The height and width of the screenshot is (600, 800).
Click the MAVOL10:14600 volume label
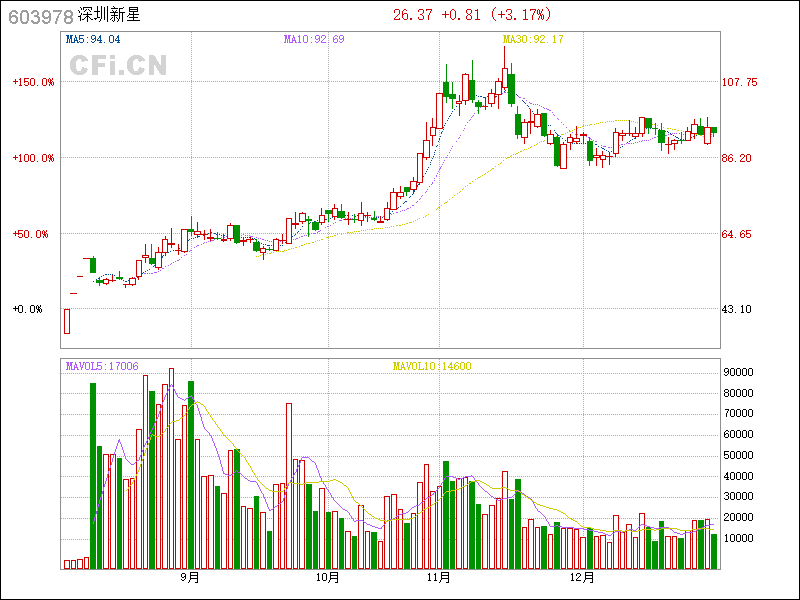431,367
